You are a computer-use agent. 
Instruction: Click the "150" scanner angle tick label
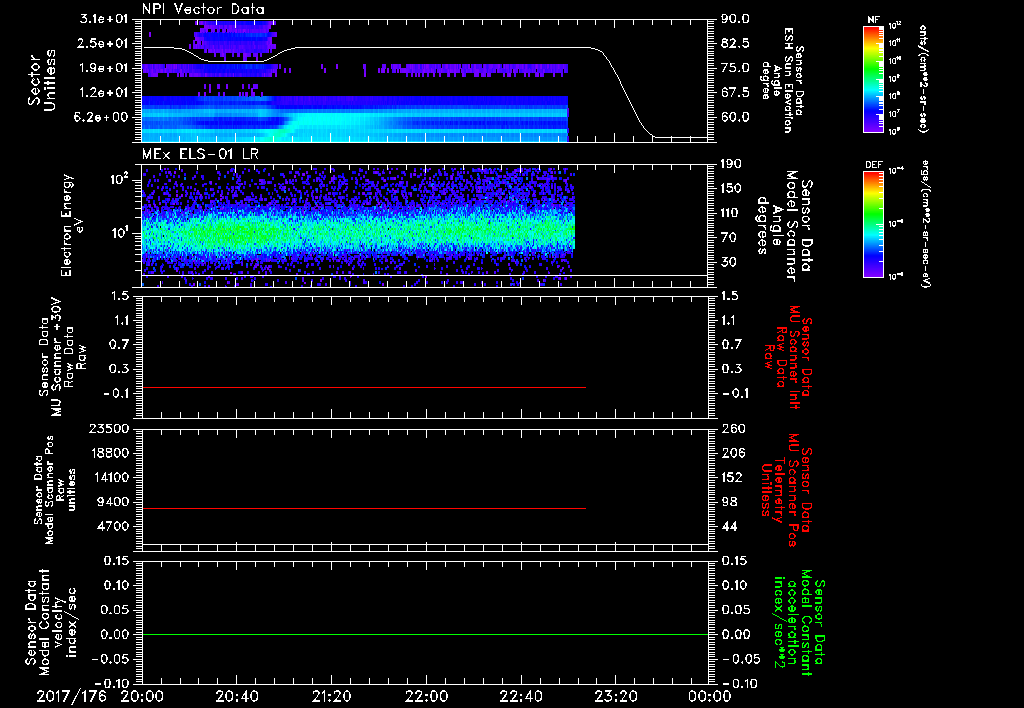pyautogui.click(x=731, y=188)
